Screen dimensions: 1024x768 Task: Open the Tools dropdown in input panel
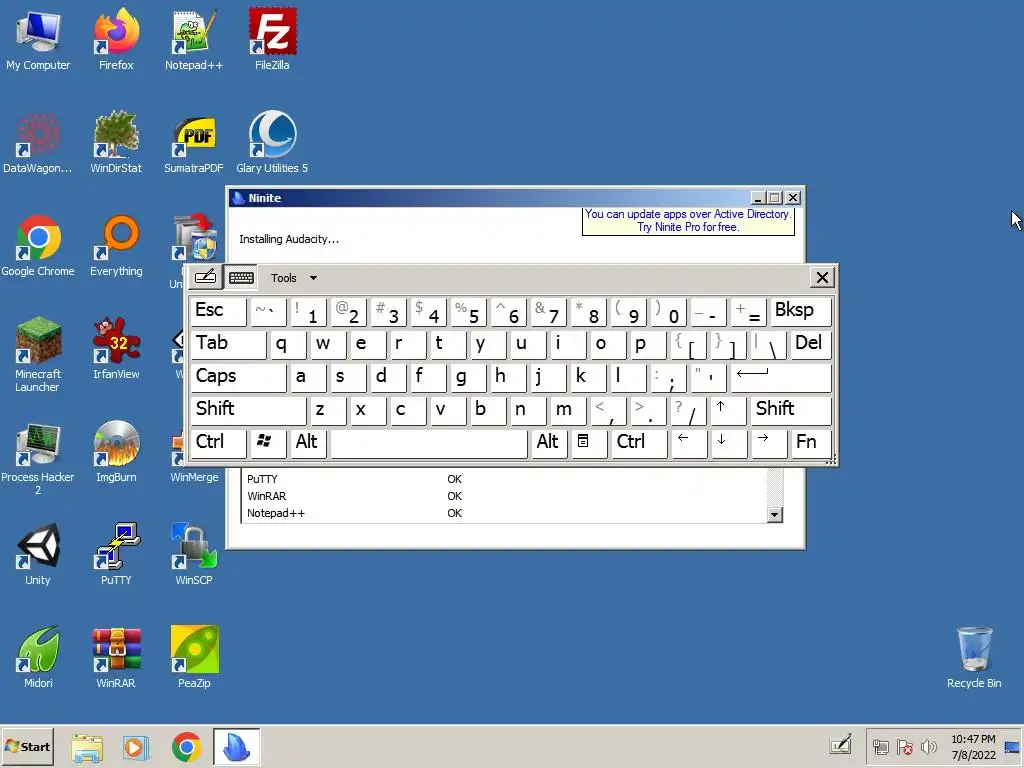click(294, 278)
